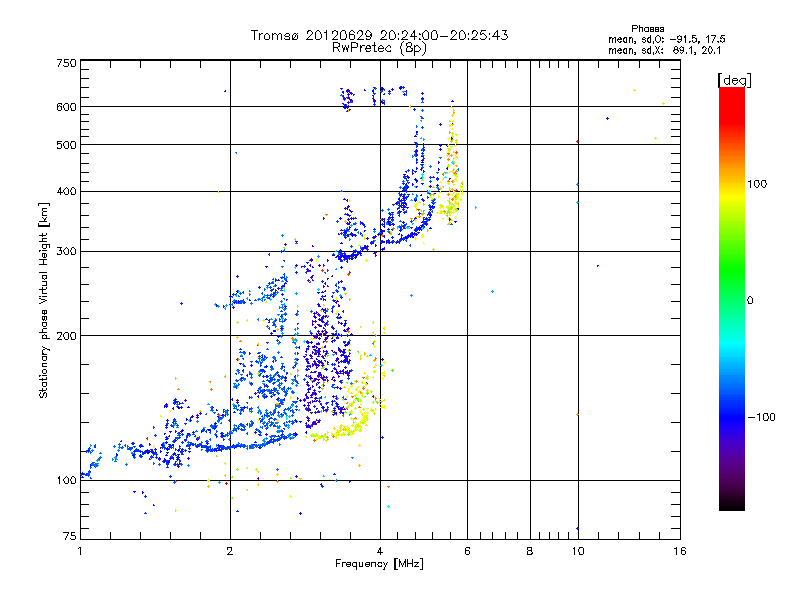Image resolution: width=800 pixels, height=600 pixels.
Task: Click the colorbar tick label '0'
Action: pos(750,301)
